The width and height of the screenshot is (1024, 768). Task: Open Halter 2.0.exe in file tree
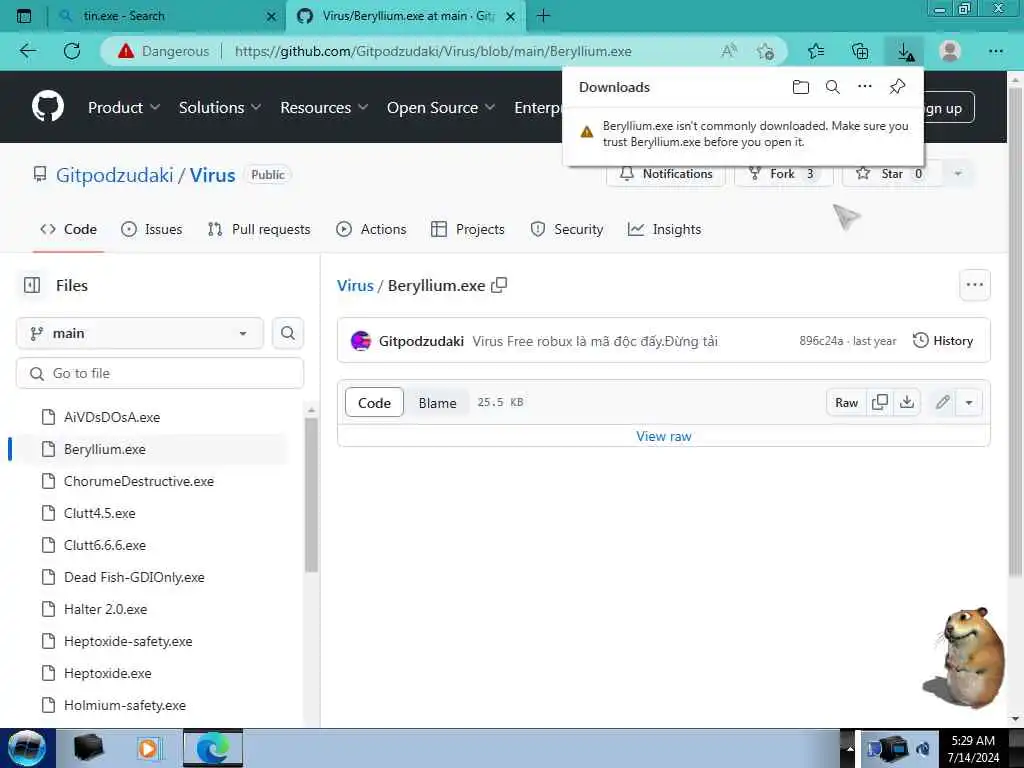point(105,609)
